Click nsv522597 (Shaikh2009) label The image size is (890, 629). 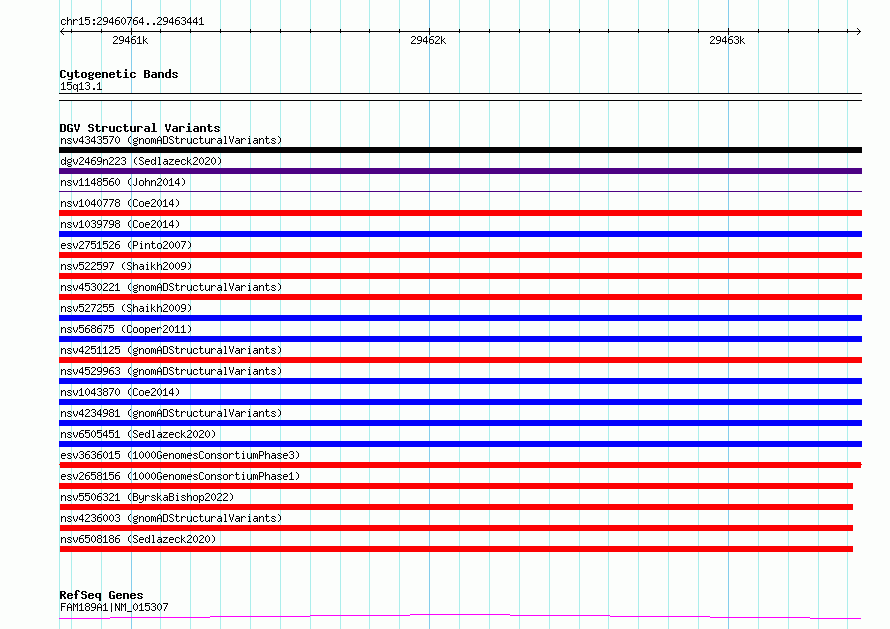point(126,266)
